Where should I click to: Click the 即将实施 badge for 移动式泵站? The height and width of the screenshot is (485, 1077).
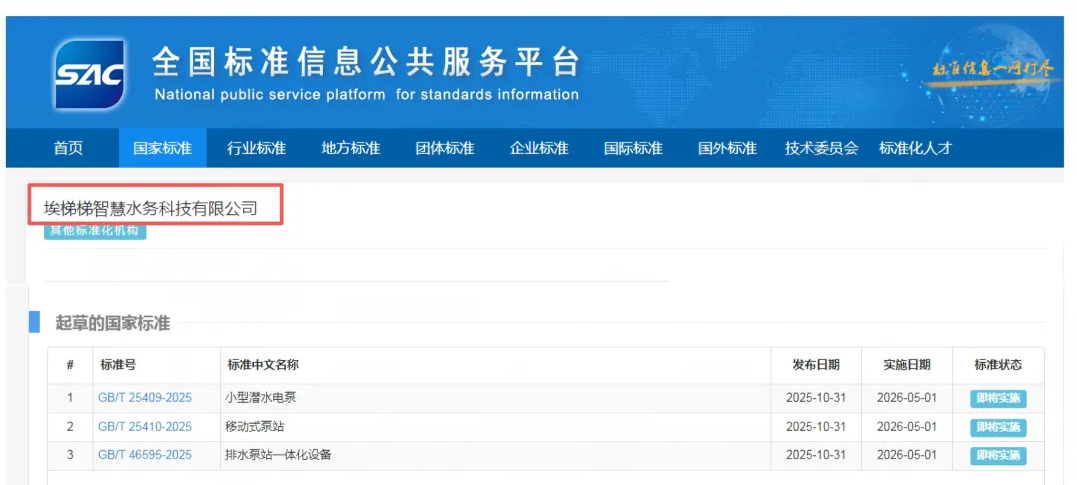click(997, 427)
